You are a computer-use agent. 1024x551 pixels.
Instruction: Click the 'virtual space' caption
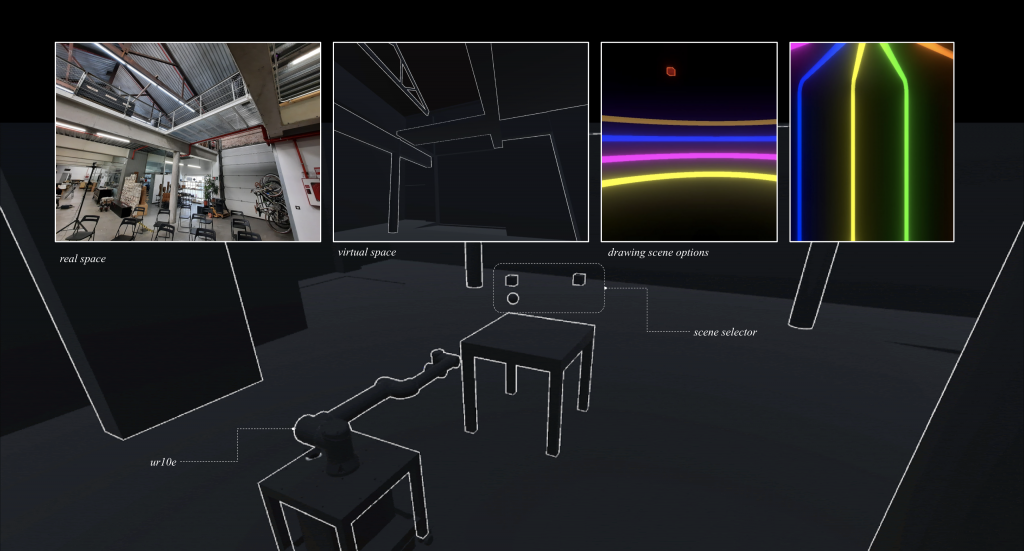click(x=367, y=253)
